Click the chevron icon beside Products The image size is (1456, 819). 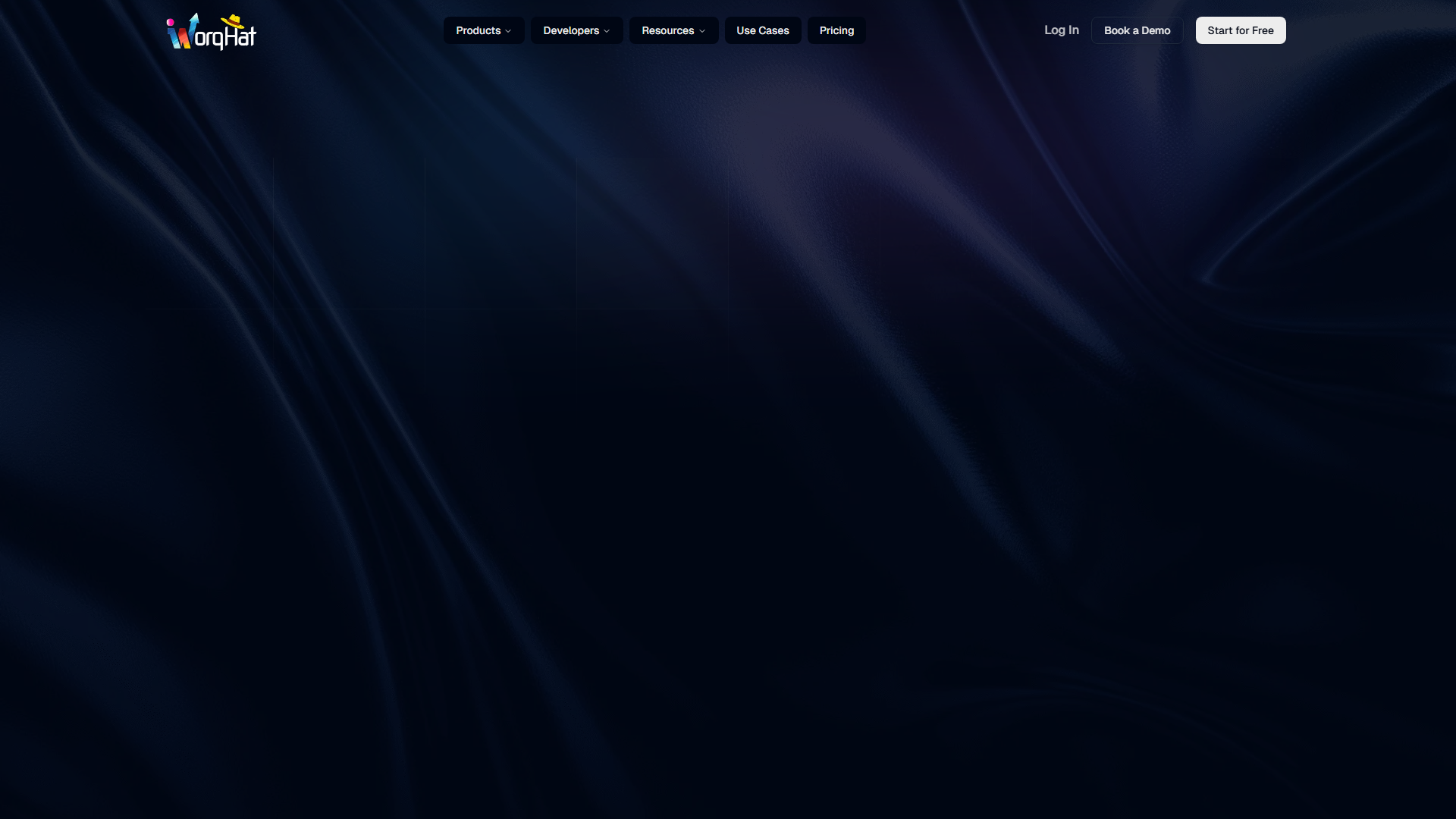click(x=508, y=31)
